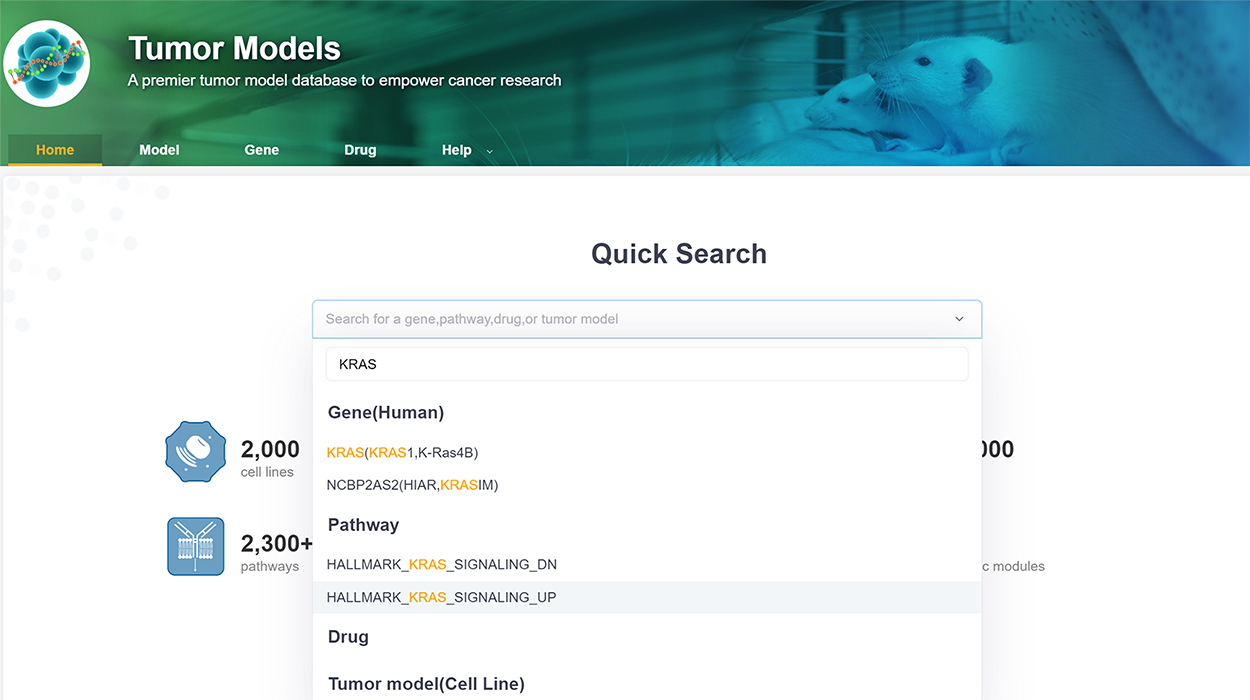
Task: Choose the NCBP2AS2 gene suggestion
Action: (412, 485)
